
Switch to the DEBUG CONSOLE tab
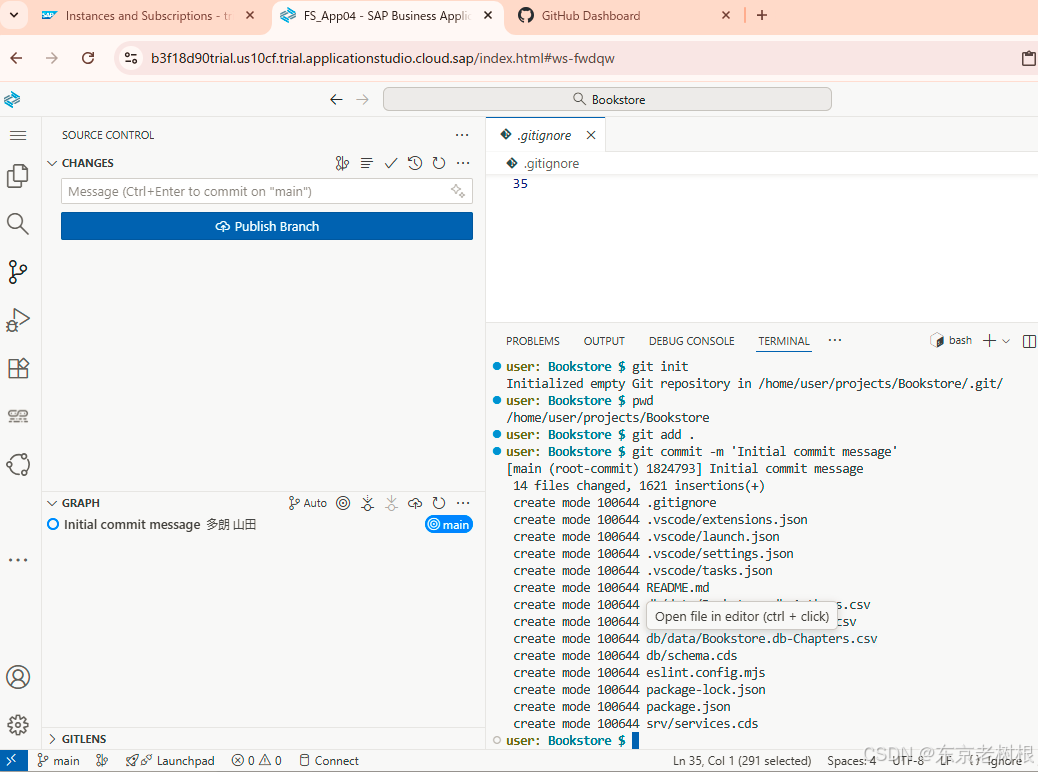coord(691,341)
